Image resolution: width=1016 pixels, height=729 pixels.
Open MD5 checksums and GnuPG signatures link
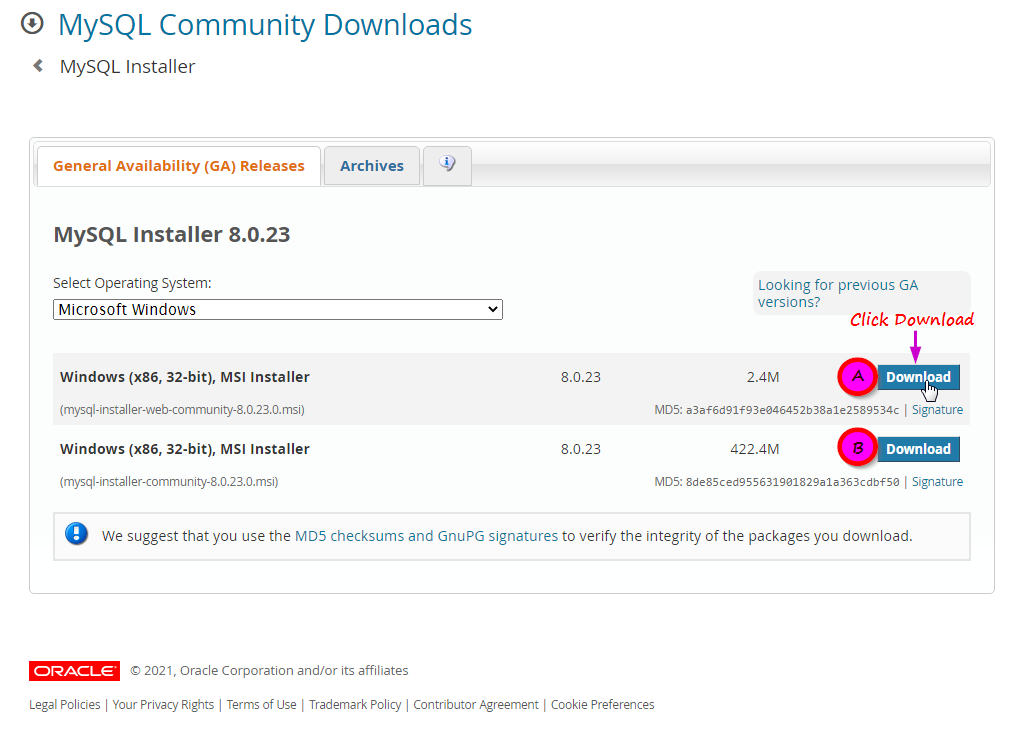tap(426, 536)
